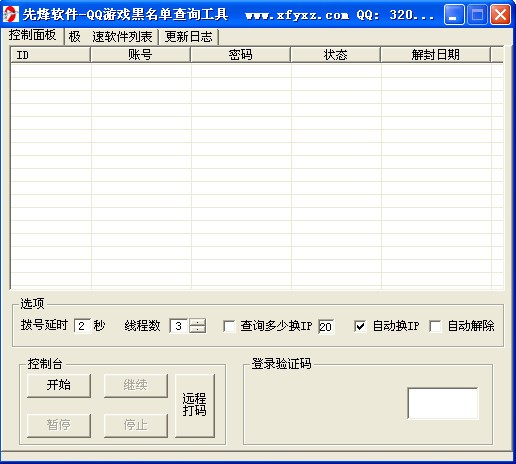
Task: Uncheck the 自动换IP checkbox
Action: [x=360, y=326]
